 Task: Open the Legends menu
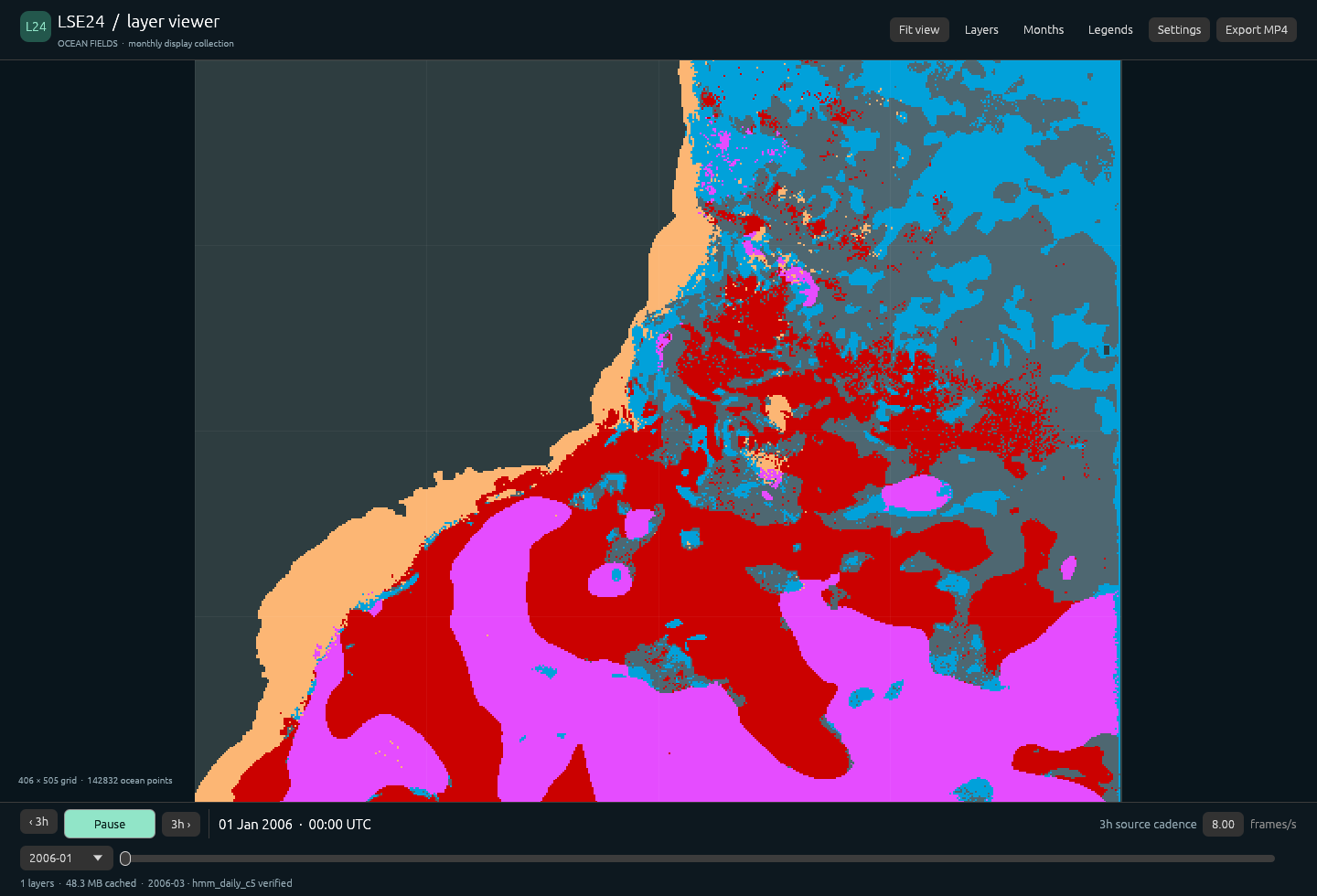pos(1110,30)
